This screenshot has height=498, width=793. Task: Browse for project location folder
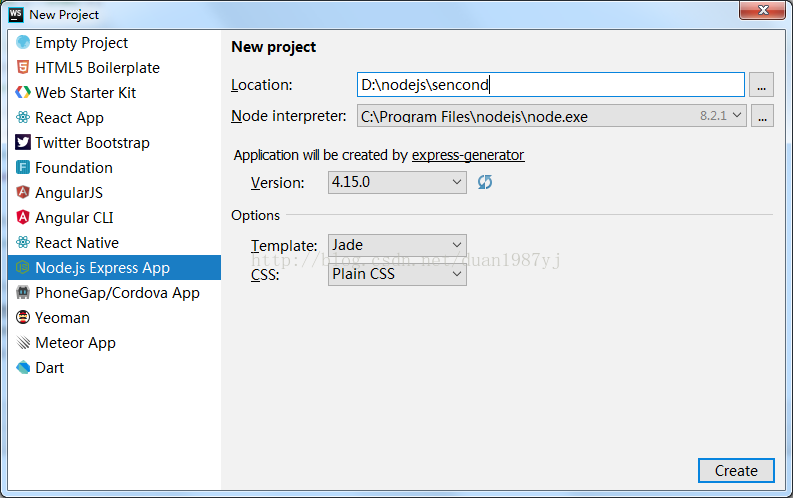point(761,85)
